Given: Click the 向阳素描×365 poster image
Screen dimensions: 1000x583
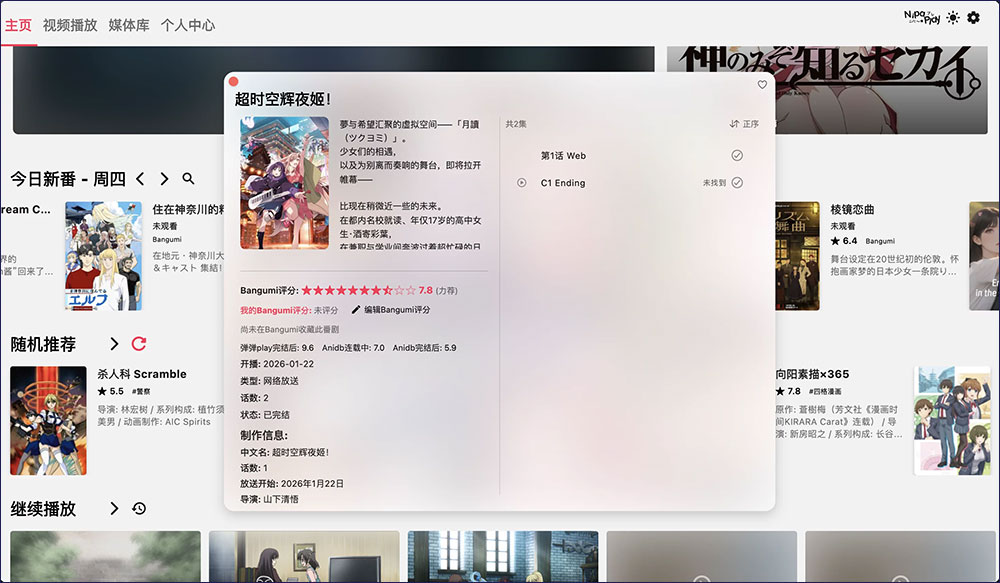Looking at the screenshot, I should 953,420.
